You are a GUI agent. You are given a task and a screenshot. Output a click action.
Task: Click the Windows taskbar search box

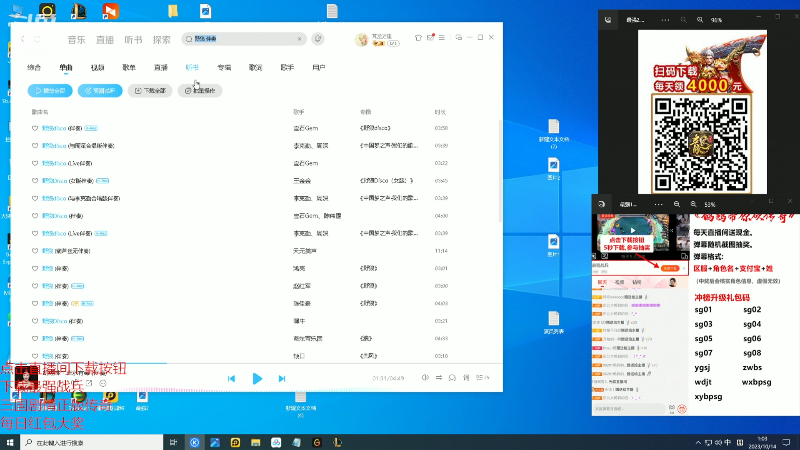click(x=92, y=442)
